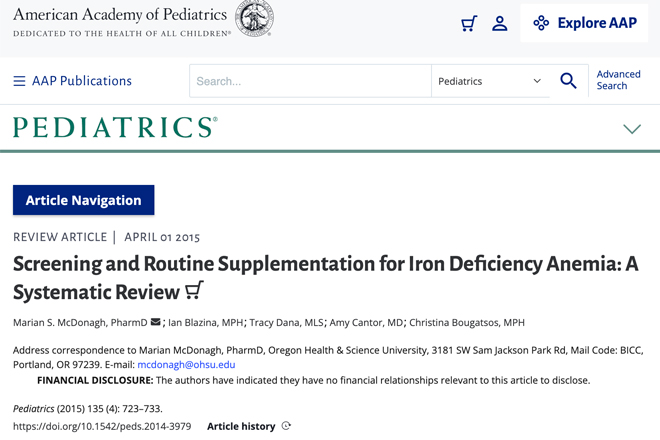
Task: Click the PEDIATRICS journal logo
Action: (115, 127)
